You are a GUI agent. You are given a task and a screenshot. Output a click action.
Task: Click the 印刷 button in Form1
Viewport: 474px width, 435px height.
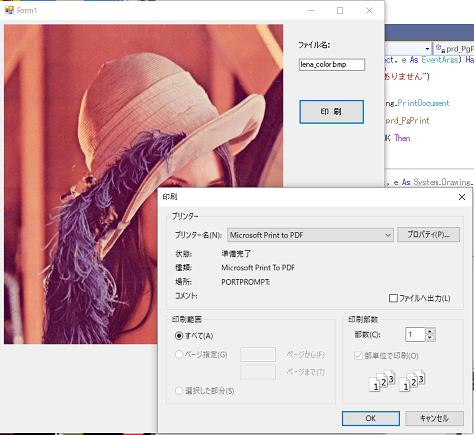pyautogui.click(x=331, y=112)
